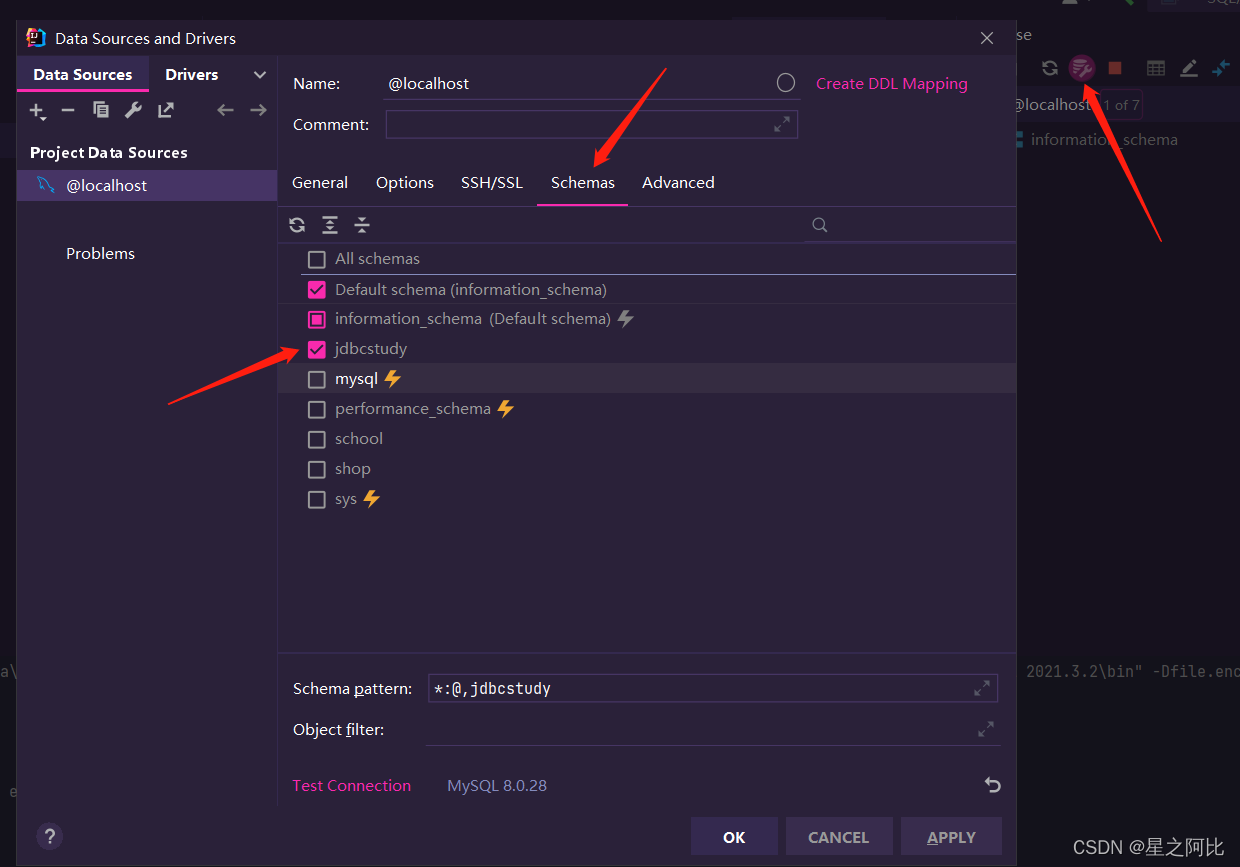Click the CANCEL button

[838, 837]
